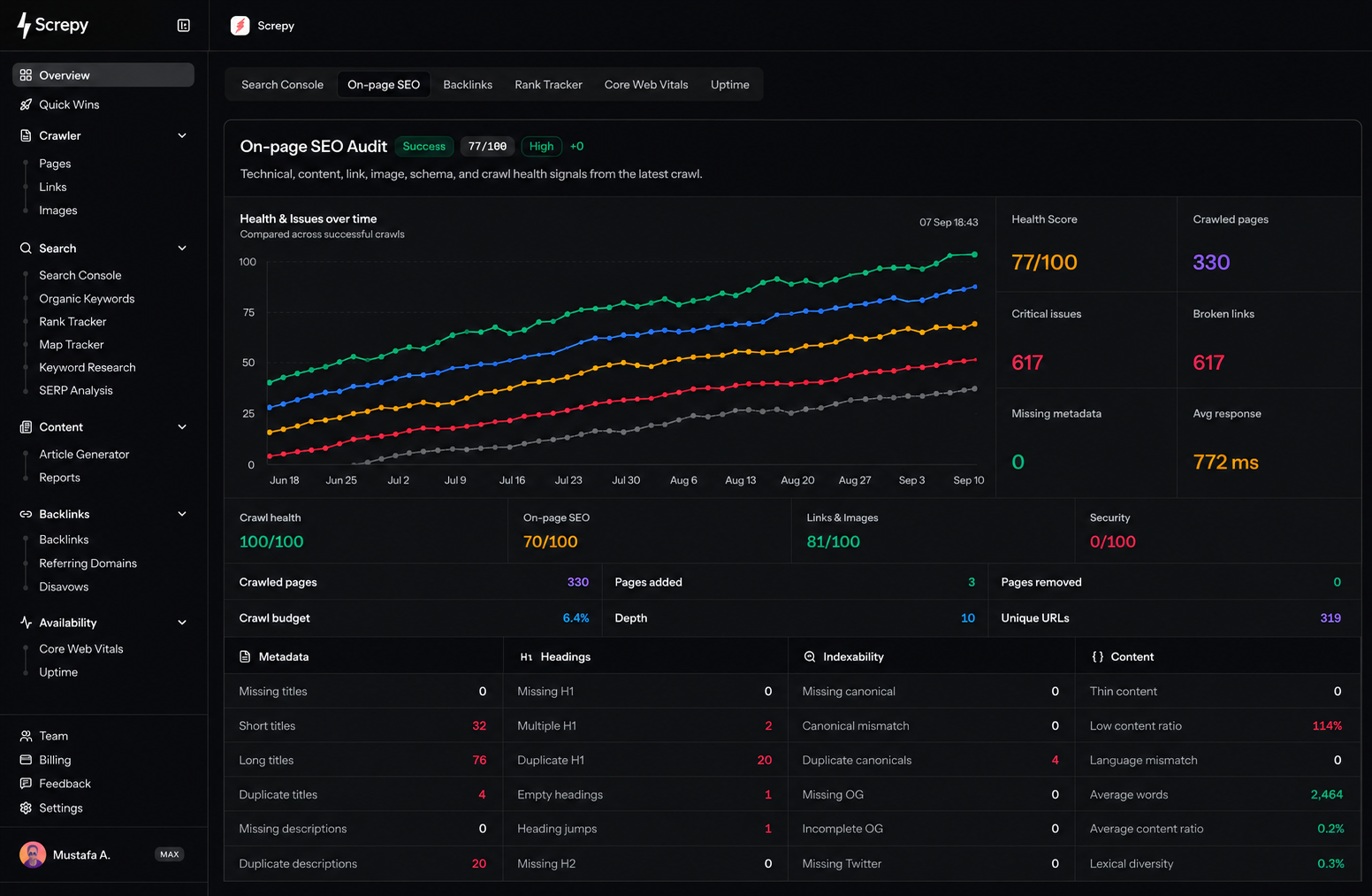Collapse the Crawler section chevron
Screen dimensions: 1372x896
(x=182, y=135)
